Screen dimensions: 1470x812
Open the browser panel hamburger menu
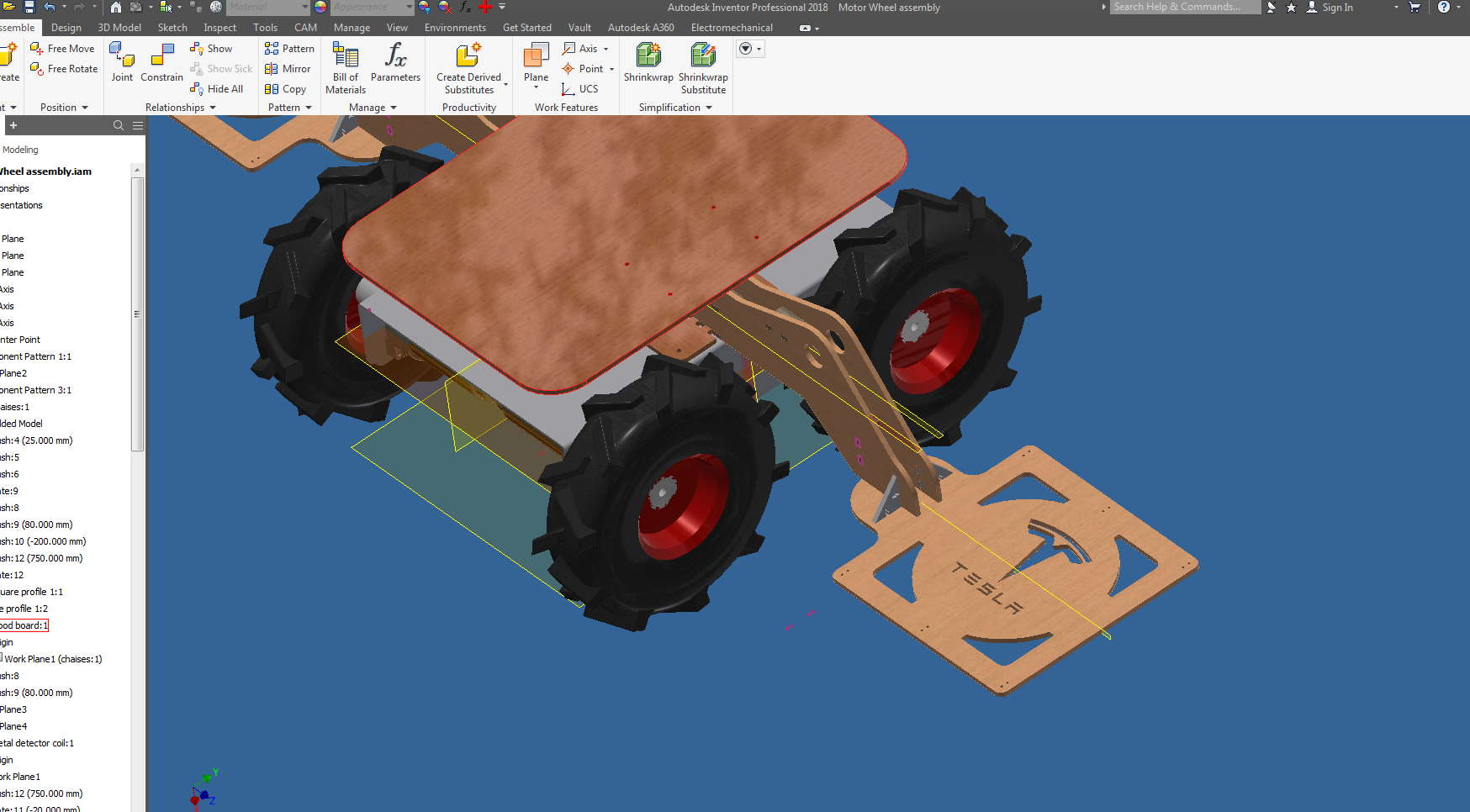click(x=138, y=125)
